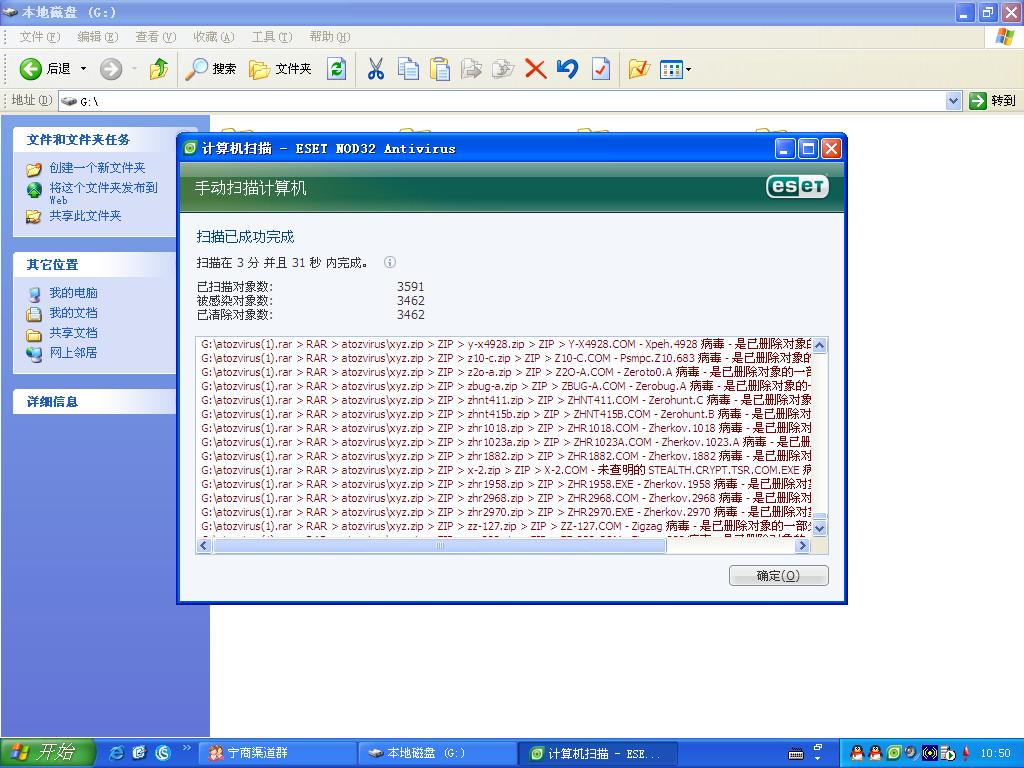Open the 帮助(H) menu
Screen dimensions: 1024x768
click(x=330, y=37)
